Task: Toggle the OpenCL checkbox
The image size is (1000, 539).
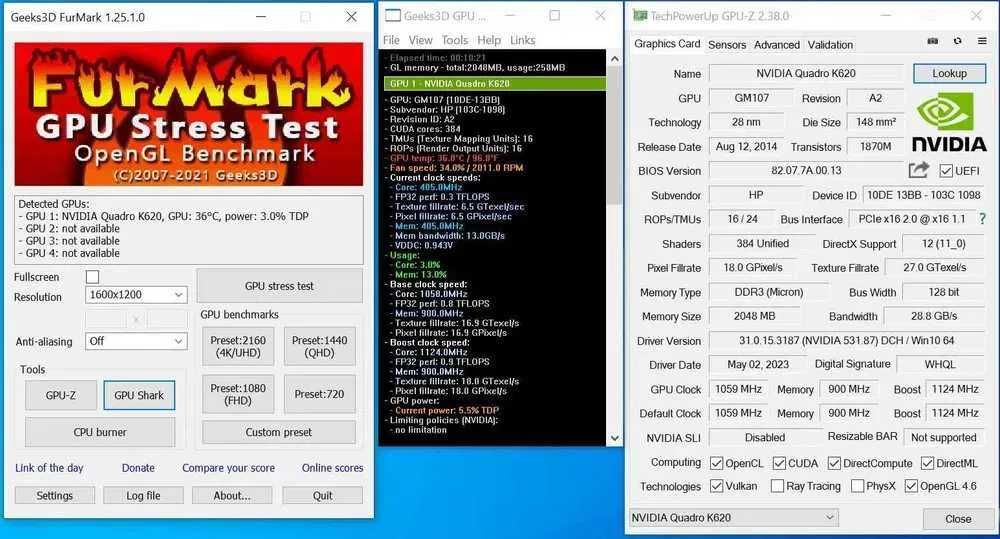Action: (716, 463)
